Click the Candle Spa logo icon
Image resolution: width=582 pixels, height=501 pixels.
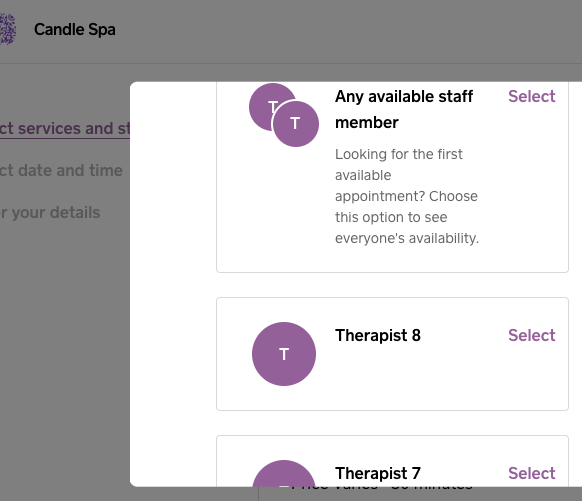[7, 29]
